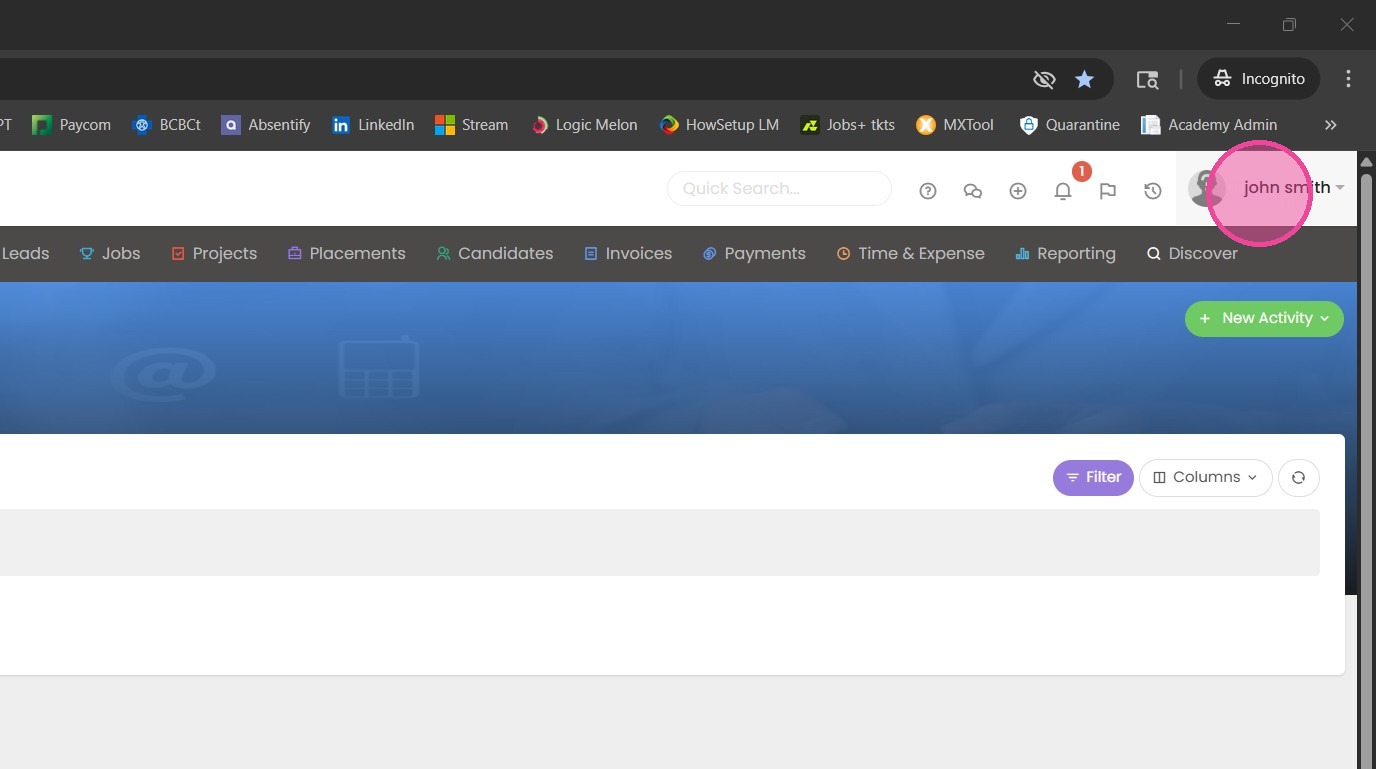Go to the Discover menu
This screenshot has height=769, width=1376.
[1192, 254]
